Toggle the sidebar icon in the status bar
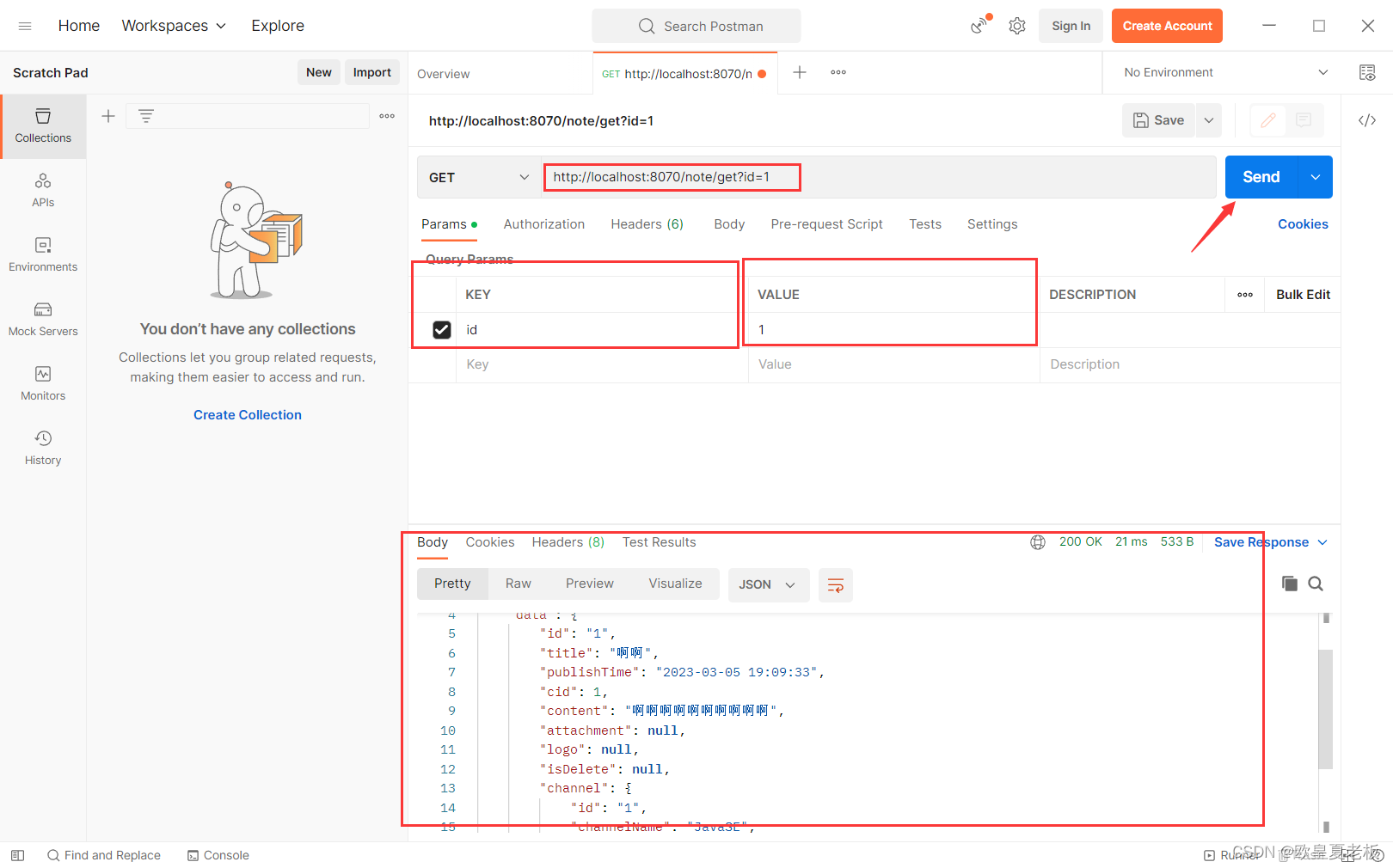The height and width of the screenshot is (868, 1393). pos(18,855)
